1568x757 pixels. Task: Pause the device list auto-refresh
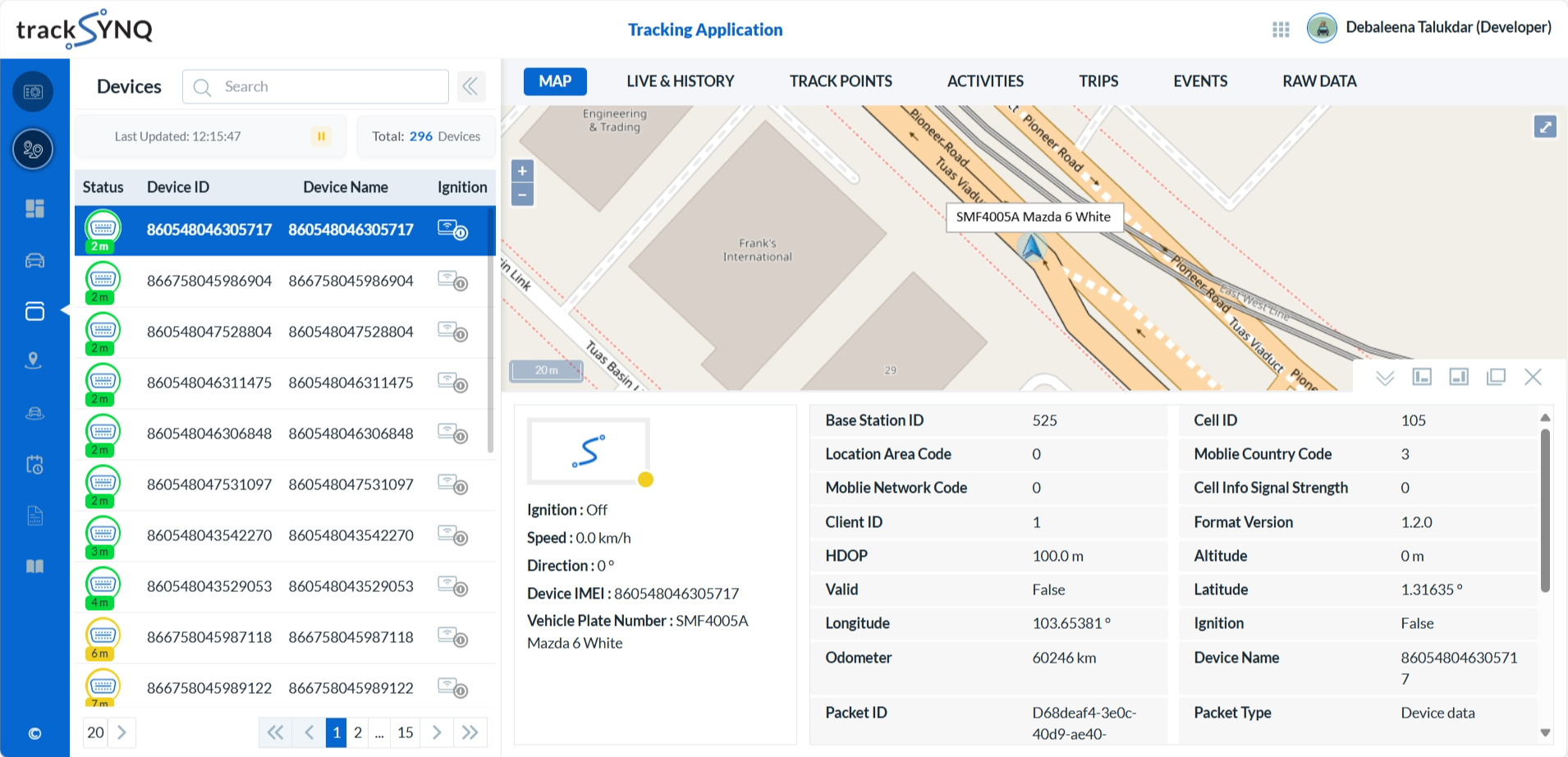(320, 136)
